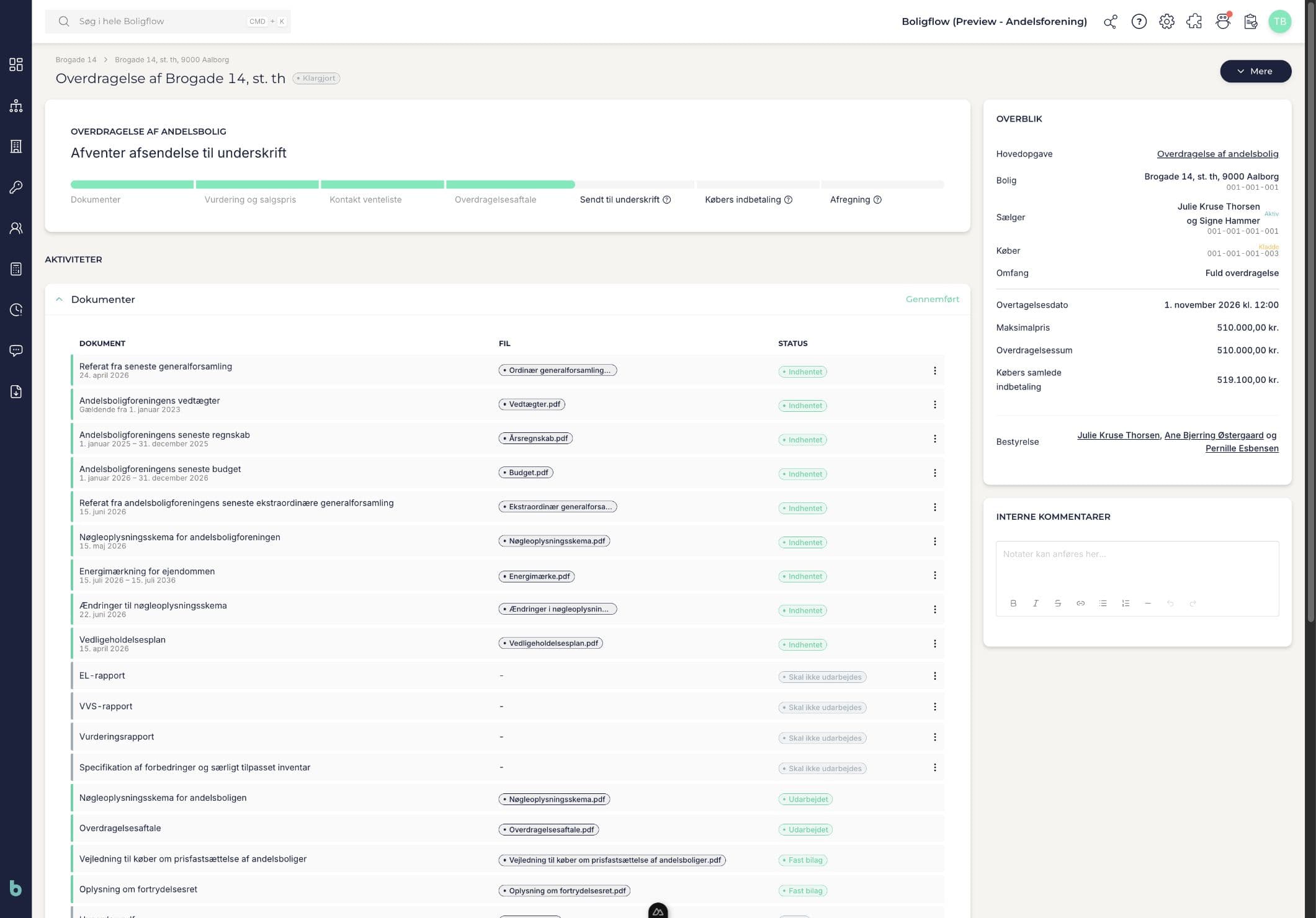This screenshot has height=918, width=1316.
Task: Click Brogade 14, st. th, 9000 Aalborg breadcrumb
Action: coord(172,60)
